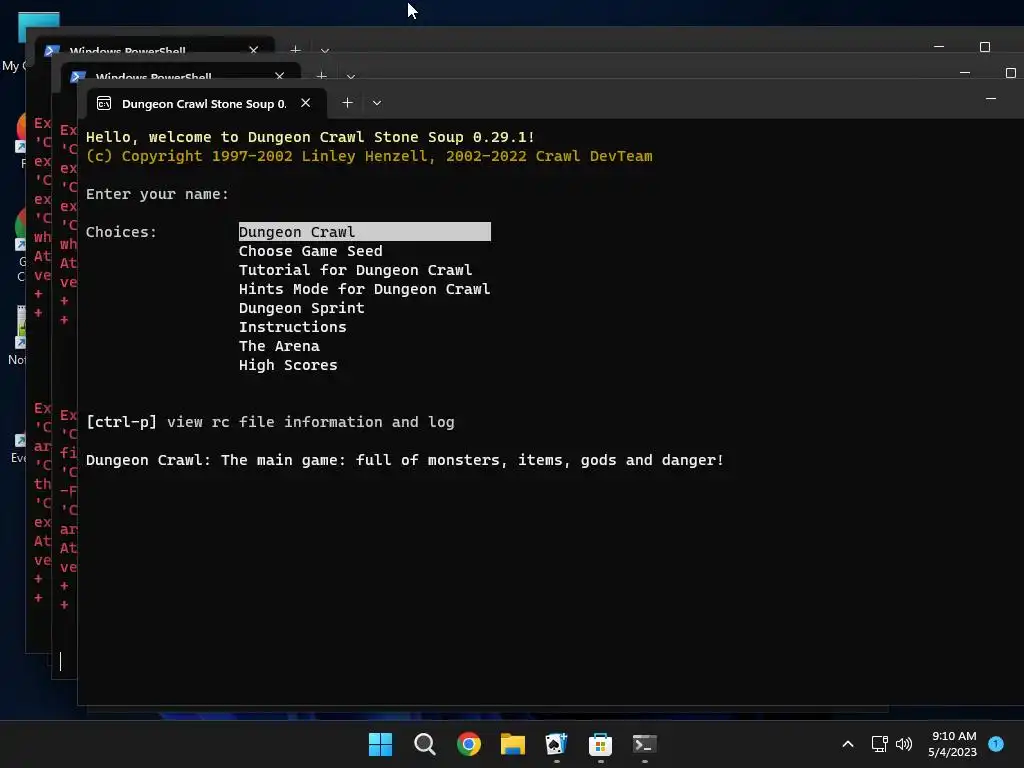Select Dungeon Sprint option
1024x768 pixels.
301,308
